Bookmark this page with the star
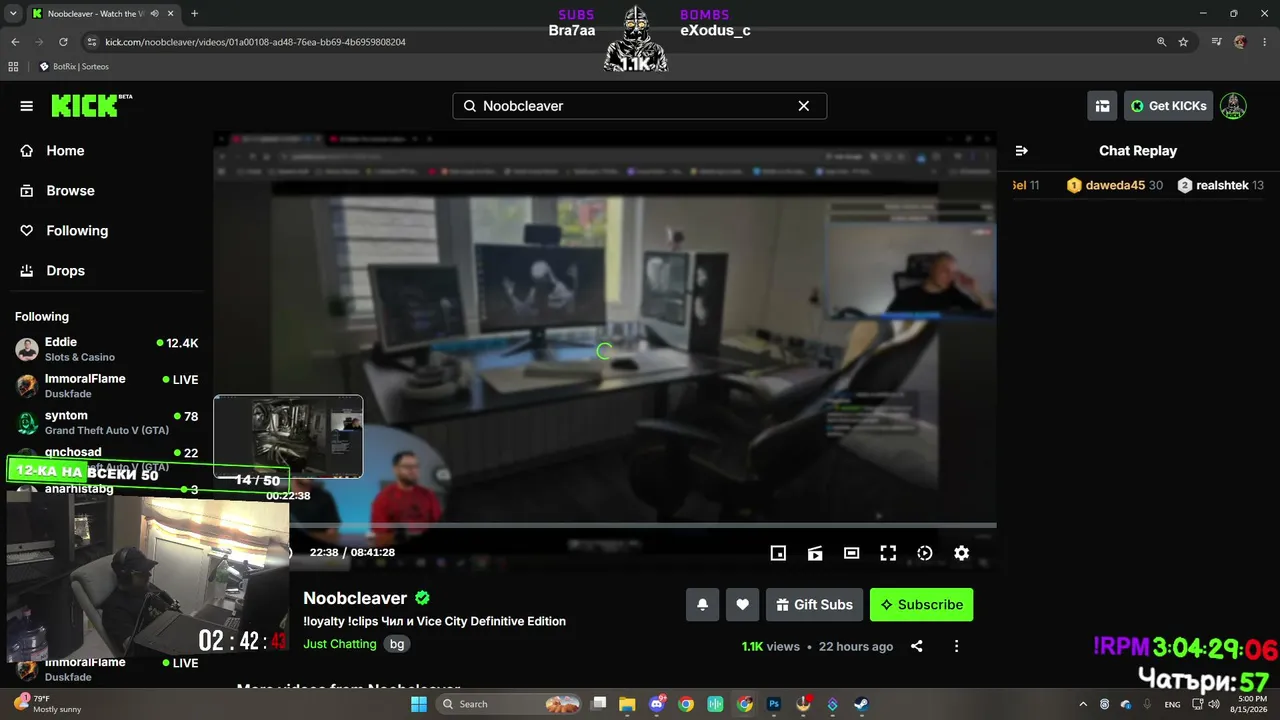Image resolution: width=1280 pixels, height=720 pixels. tap(1183, 42)
